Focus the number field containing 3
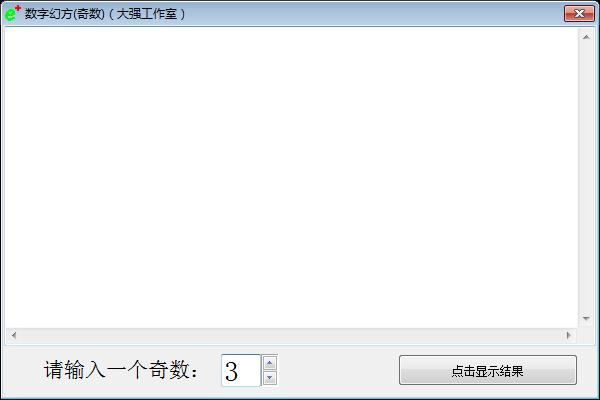The height and width of the screenshot is (400, 600). 241,371
